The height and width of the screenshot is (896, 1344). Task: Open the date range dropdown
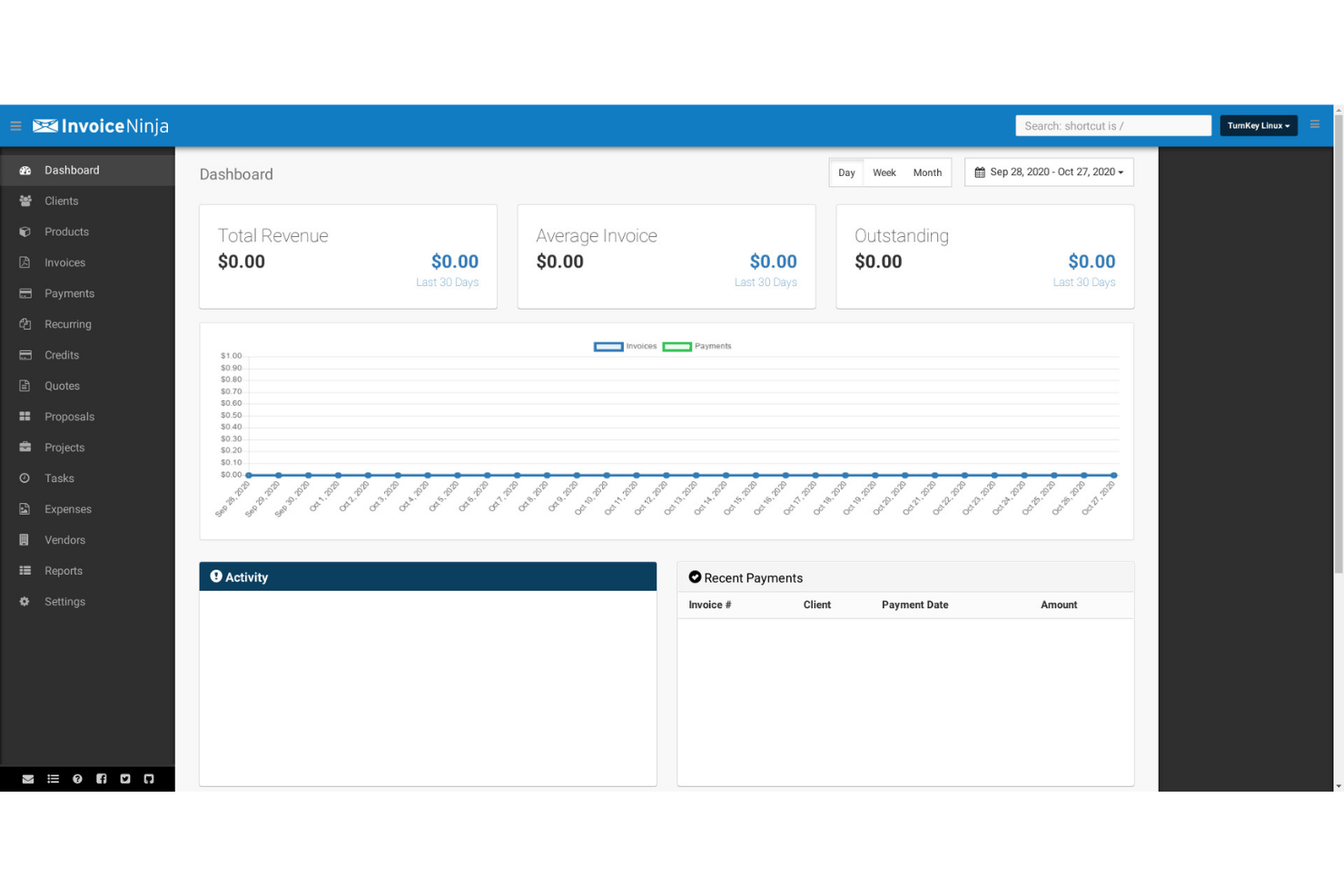pyautogui.click(x=1049, y=172)
